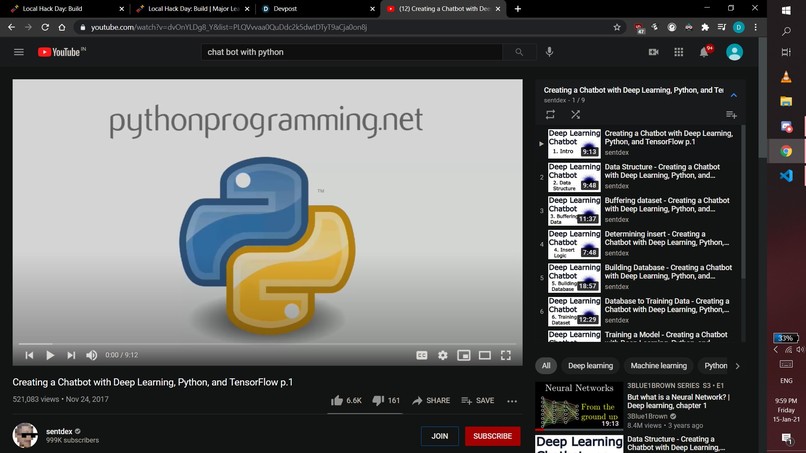Collapse the playlist panel chevron
Viewport: 806px width, 453px height.
pos(734,95)
